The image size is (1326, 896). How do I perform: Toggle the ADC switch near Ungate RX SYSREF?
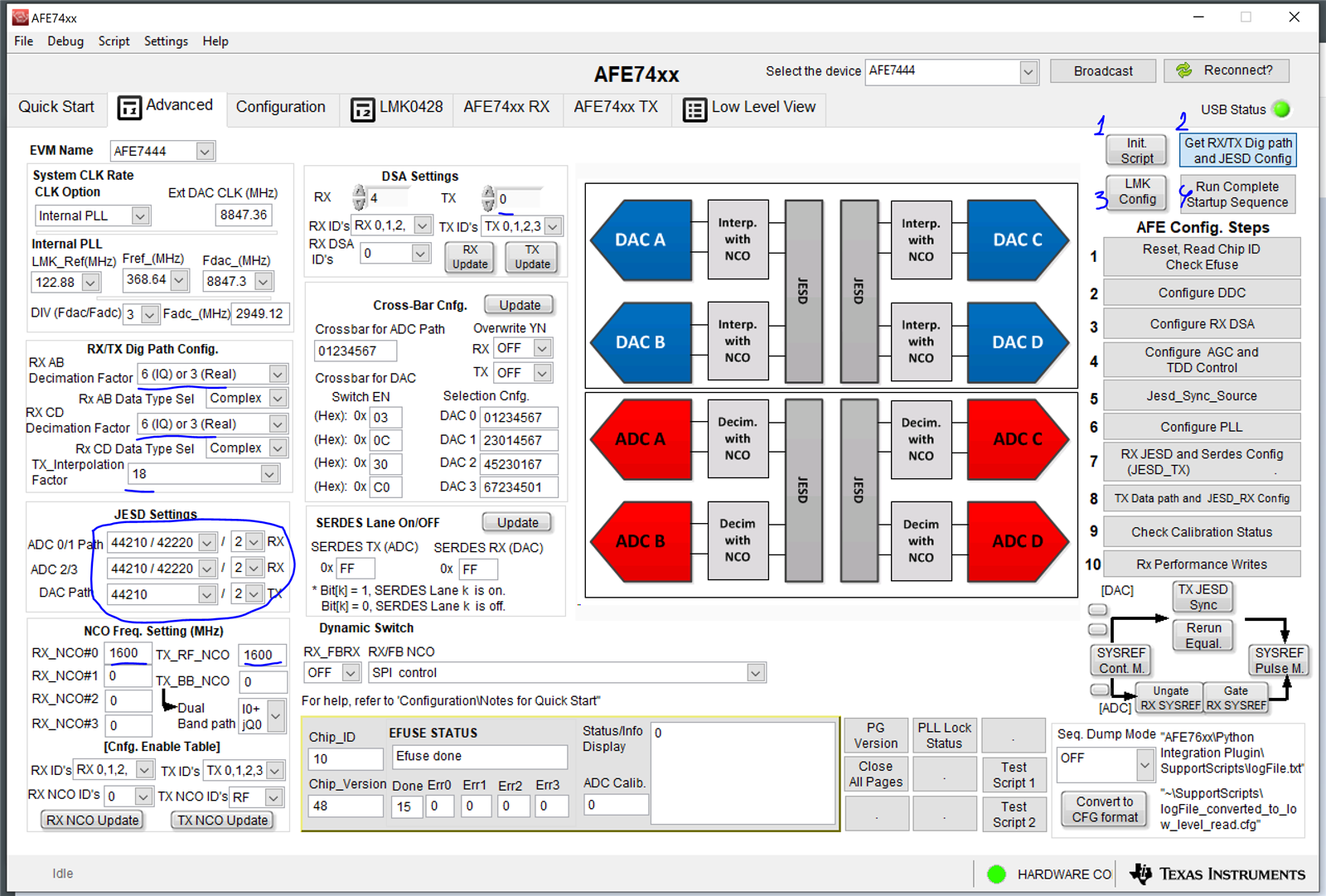click(1100, 690)
